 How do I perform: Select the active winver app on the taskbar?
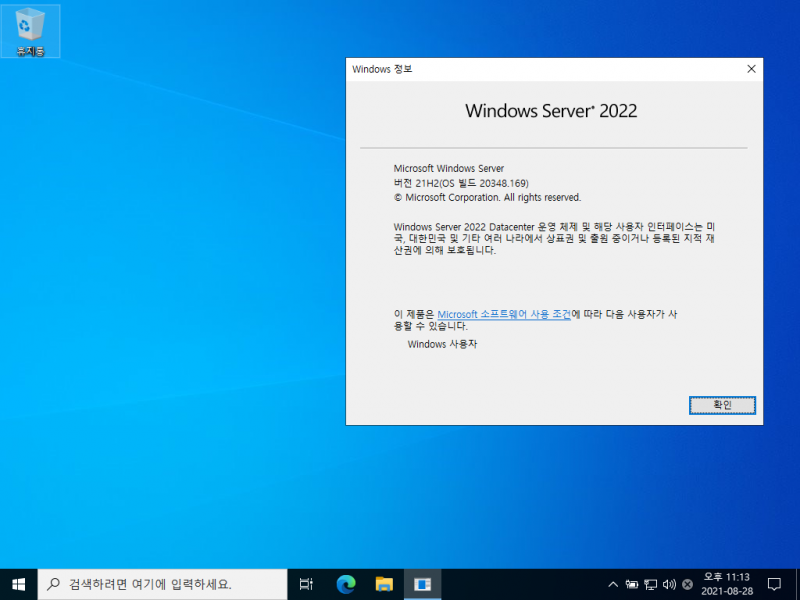pos(421,584)
